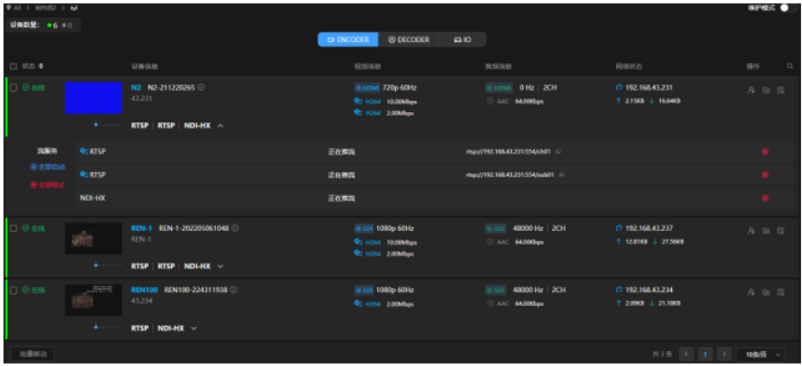Tick the checkbox for the N2 device row
The height and width of the screenshot is (366, 802).
[14, 87]
